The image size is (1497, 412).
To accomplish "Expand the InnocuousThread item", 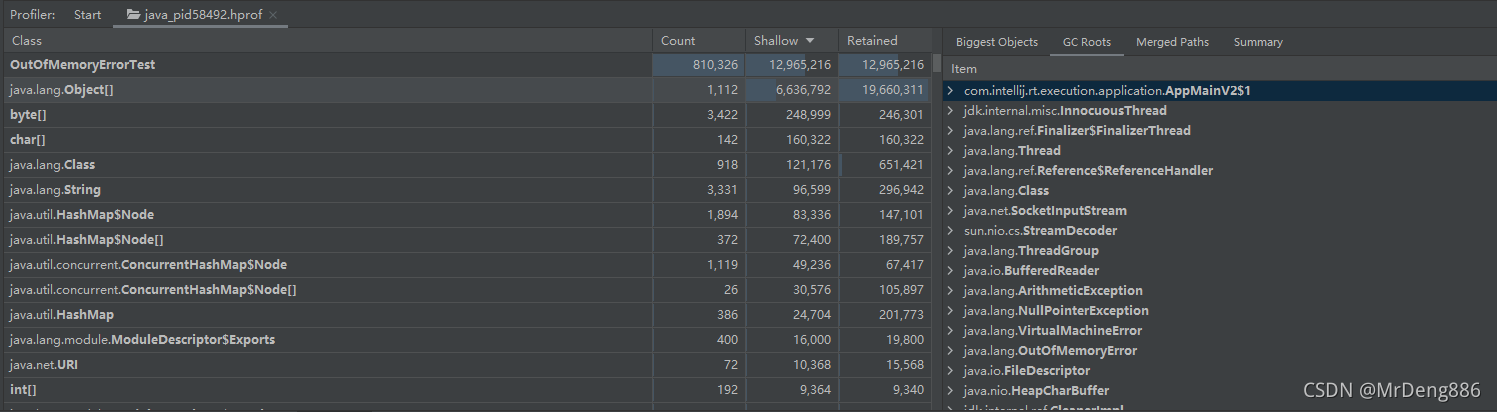I will 951,111.
